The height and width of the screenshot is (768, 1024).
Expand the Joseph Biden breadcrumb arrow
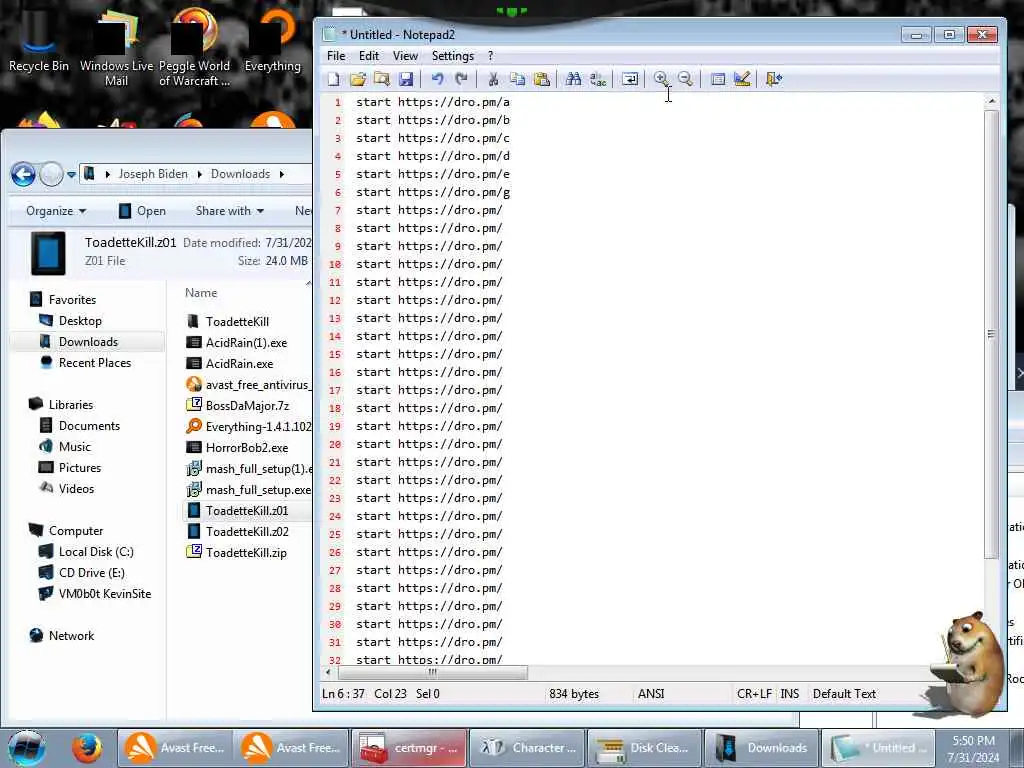[x=199, y=174]
